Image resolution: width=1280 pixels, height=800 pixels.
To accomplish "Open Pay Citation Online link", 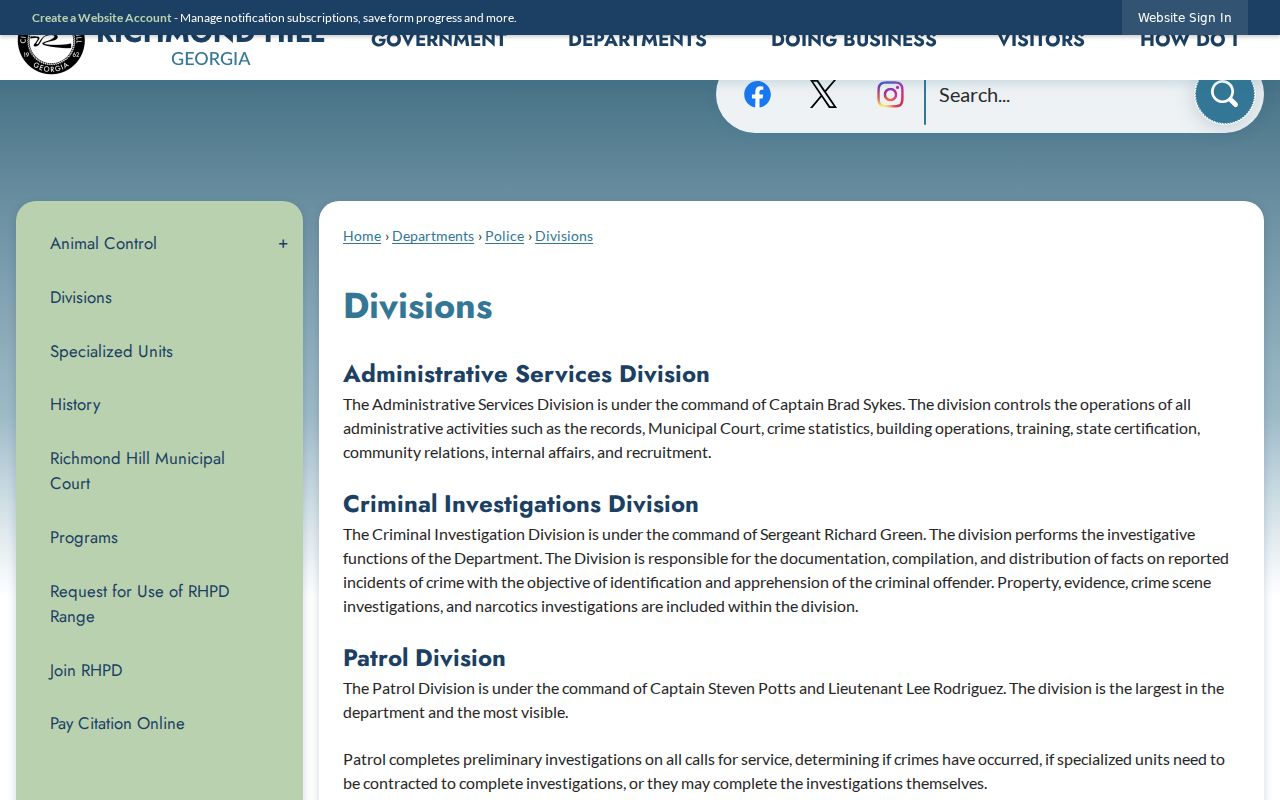I will coord(118,724).
